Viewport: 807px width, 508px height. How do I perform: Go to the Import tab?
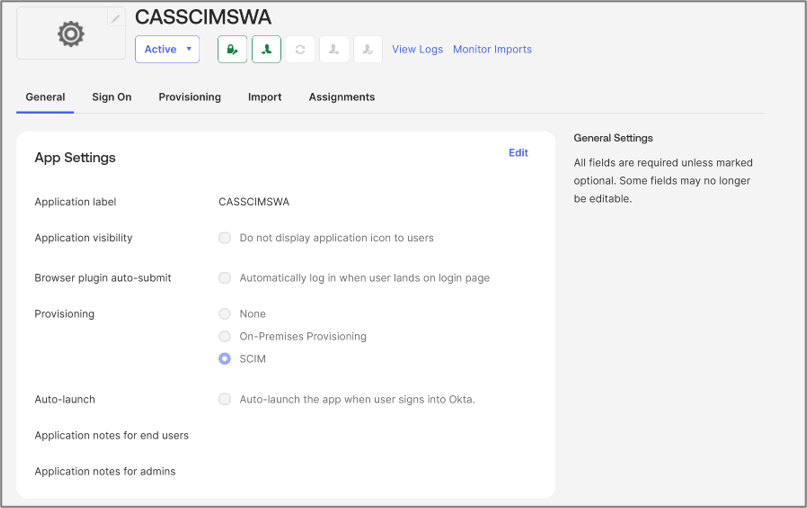[x=265, y=97]
